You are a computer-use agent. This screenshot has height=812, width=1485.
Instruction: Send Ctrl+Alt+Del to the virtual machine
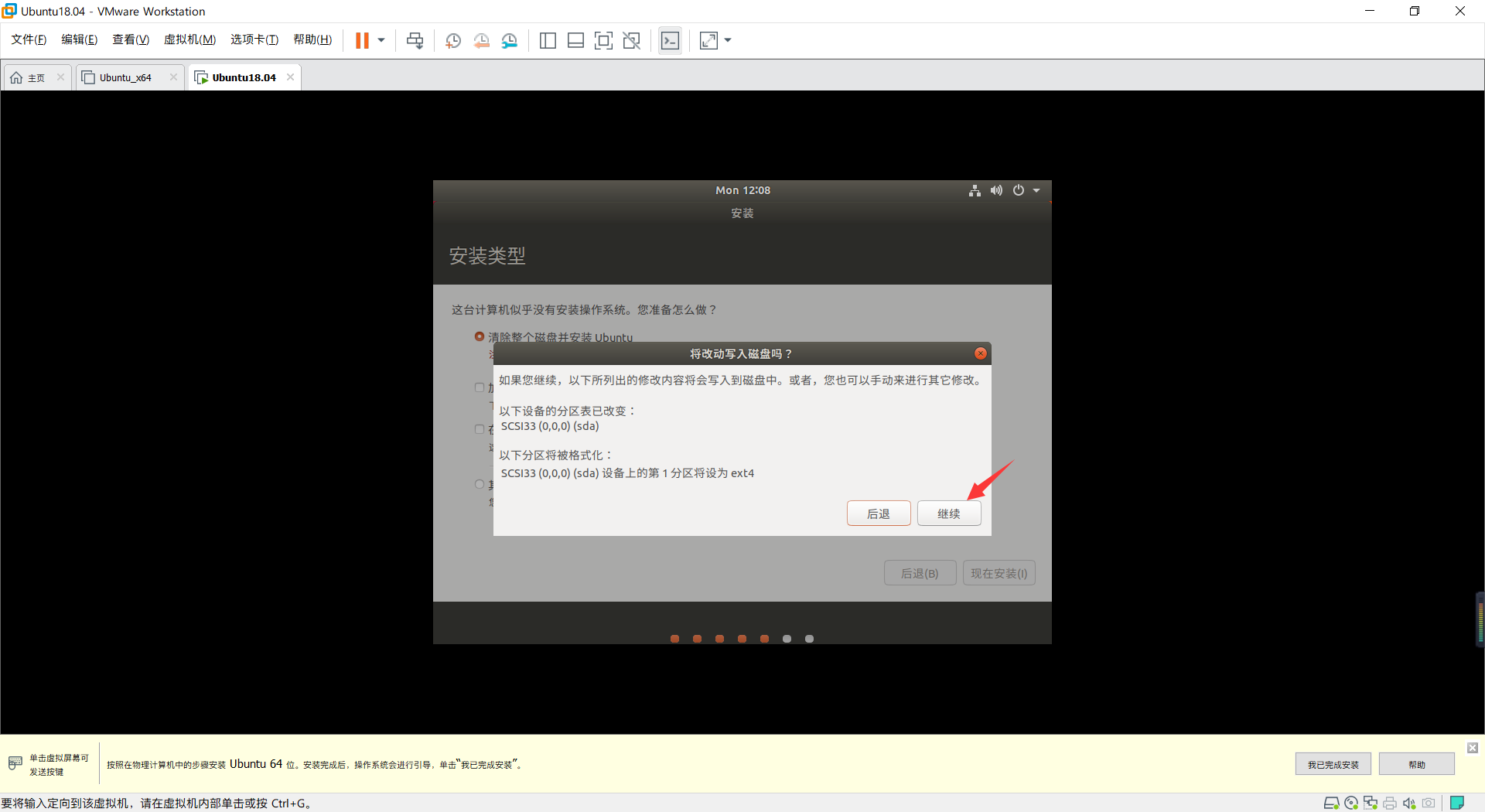click(x=415, y=40)
